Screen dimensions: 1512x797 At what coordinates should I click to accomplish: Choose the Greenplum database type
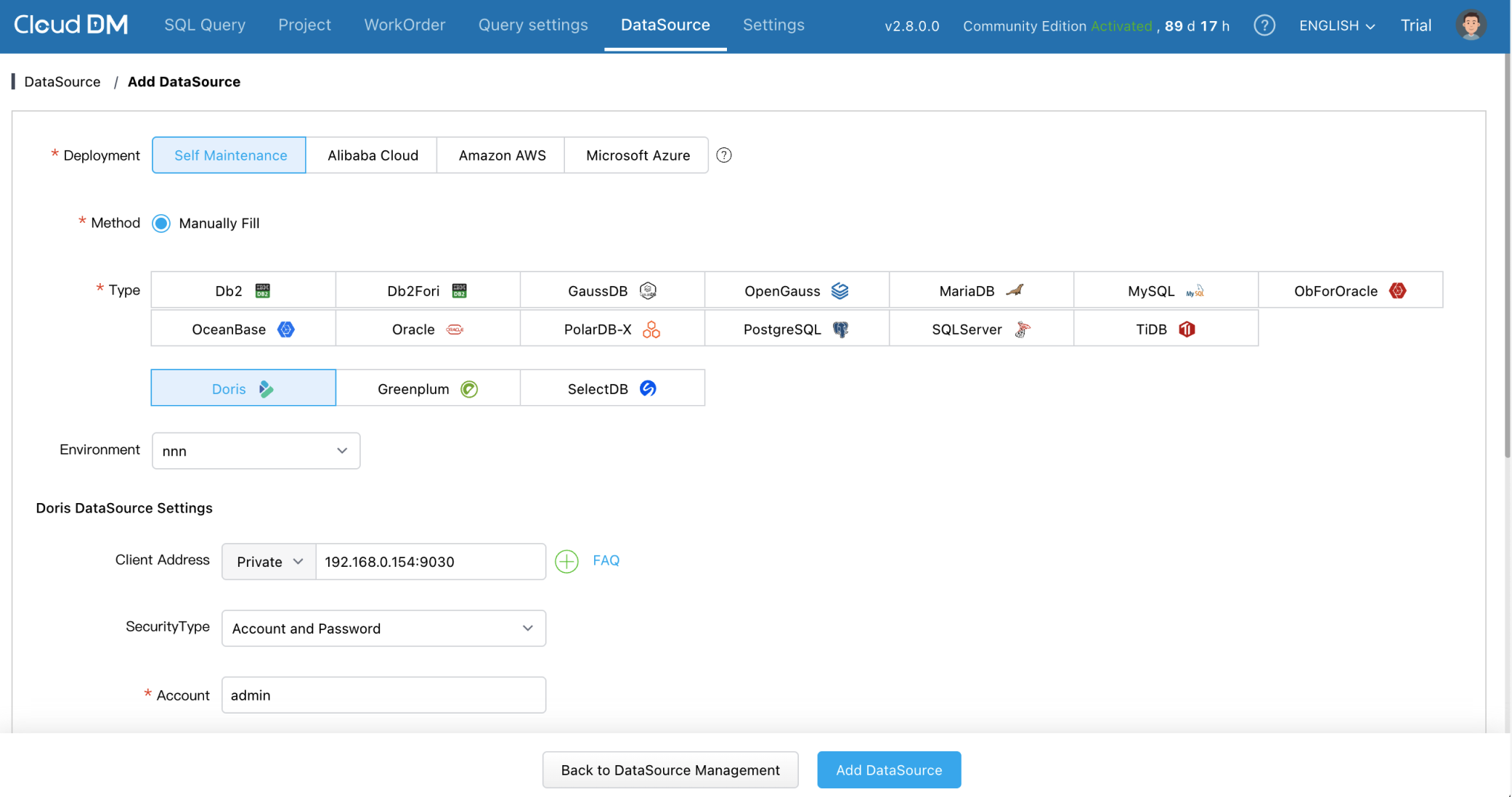pyautogui.click(x=427, y=388)
